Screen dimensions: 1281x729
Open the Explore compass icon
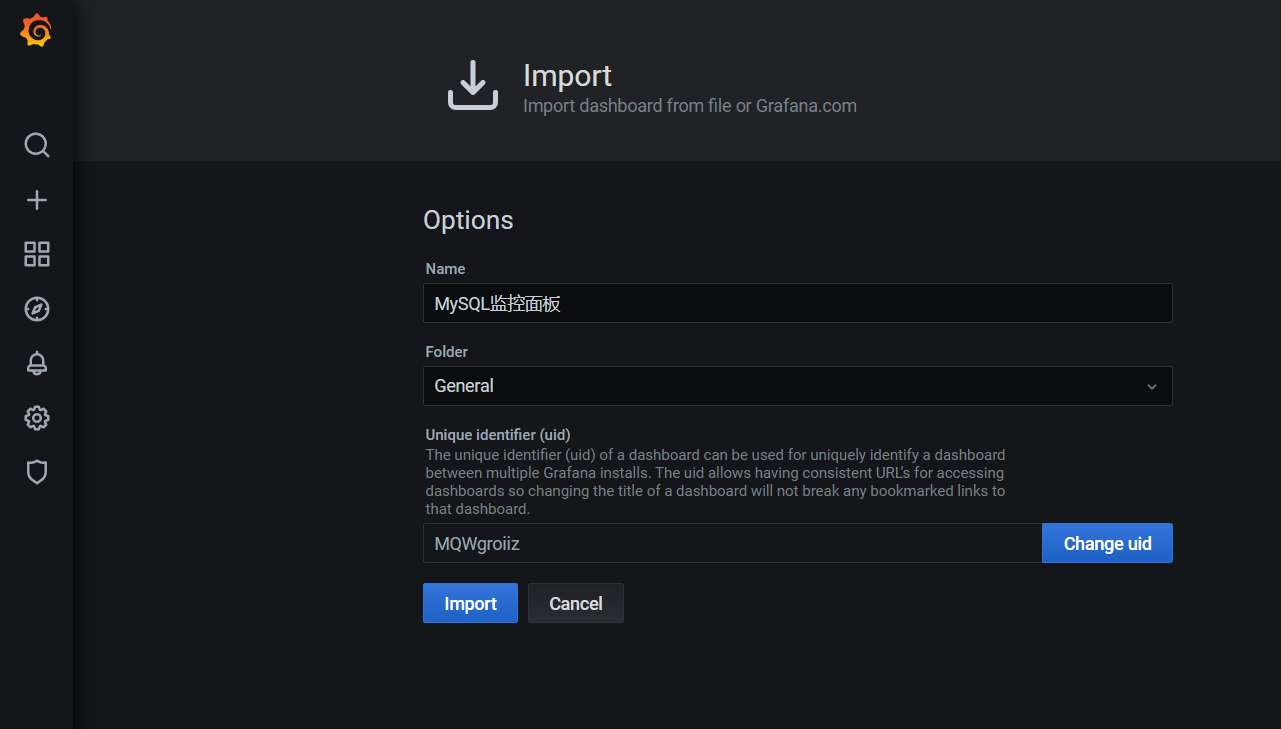(x=37, y=309)
